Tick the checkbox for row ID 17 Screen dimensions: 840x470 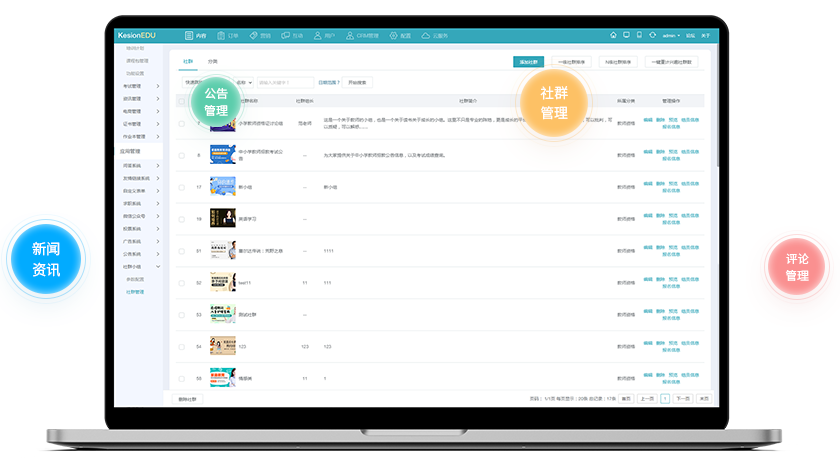pos(182,187)
